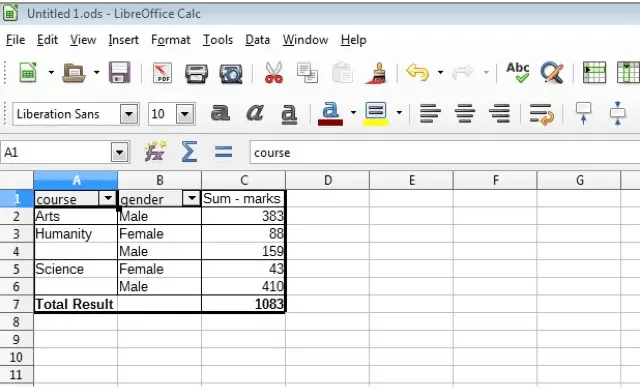Align cell text left

click(430, 113)
